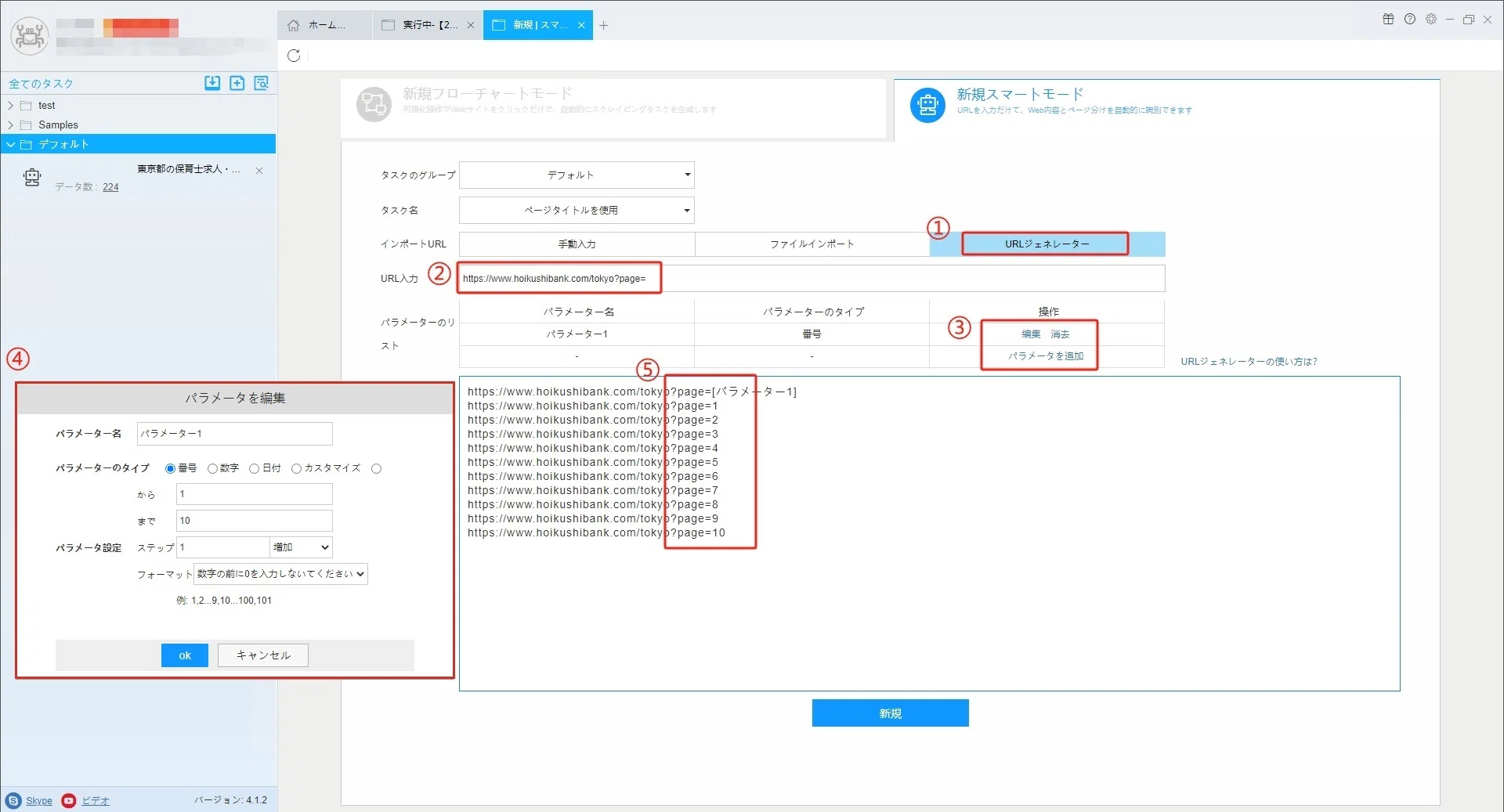Screen dimensions: 1504x812
Task: Open the URLジェネレーターの使い方は? link
Action: [x=1249, y=362]
